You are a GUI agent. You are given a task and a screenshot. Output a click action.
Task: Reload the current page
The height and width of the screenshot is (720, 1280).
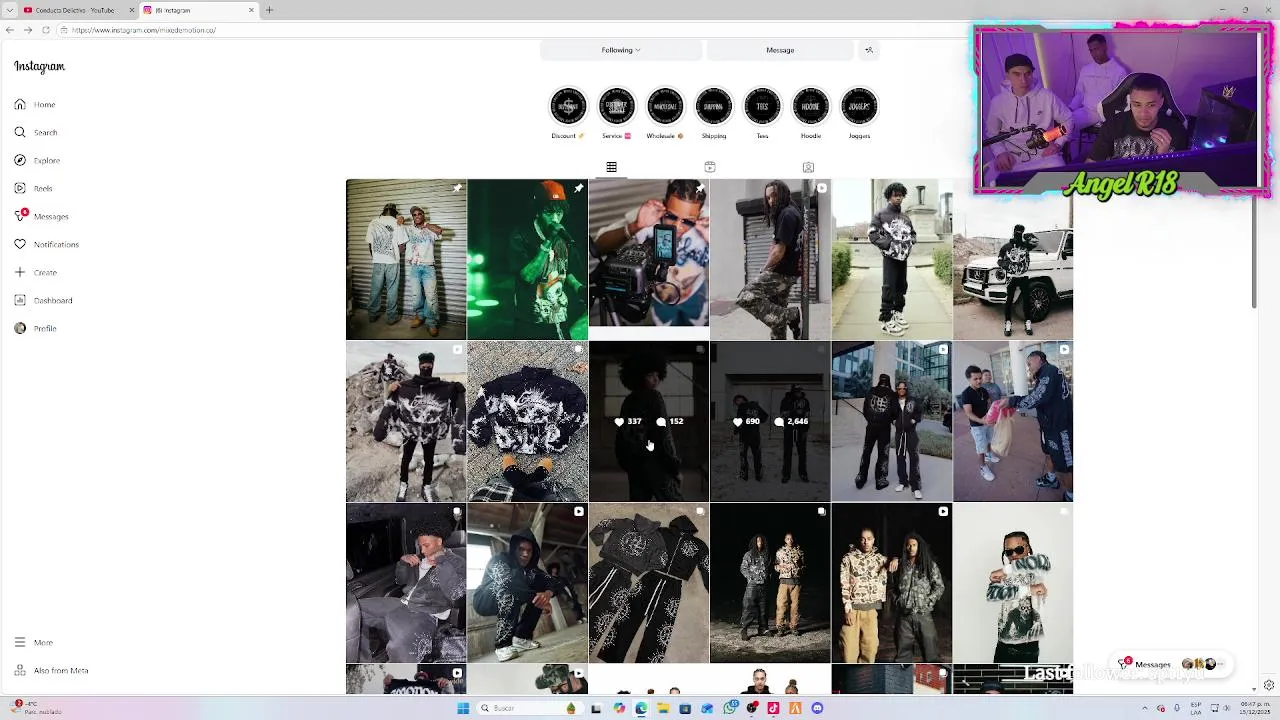click(45, 30)
